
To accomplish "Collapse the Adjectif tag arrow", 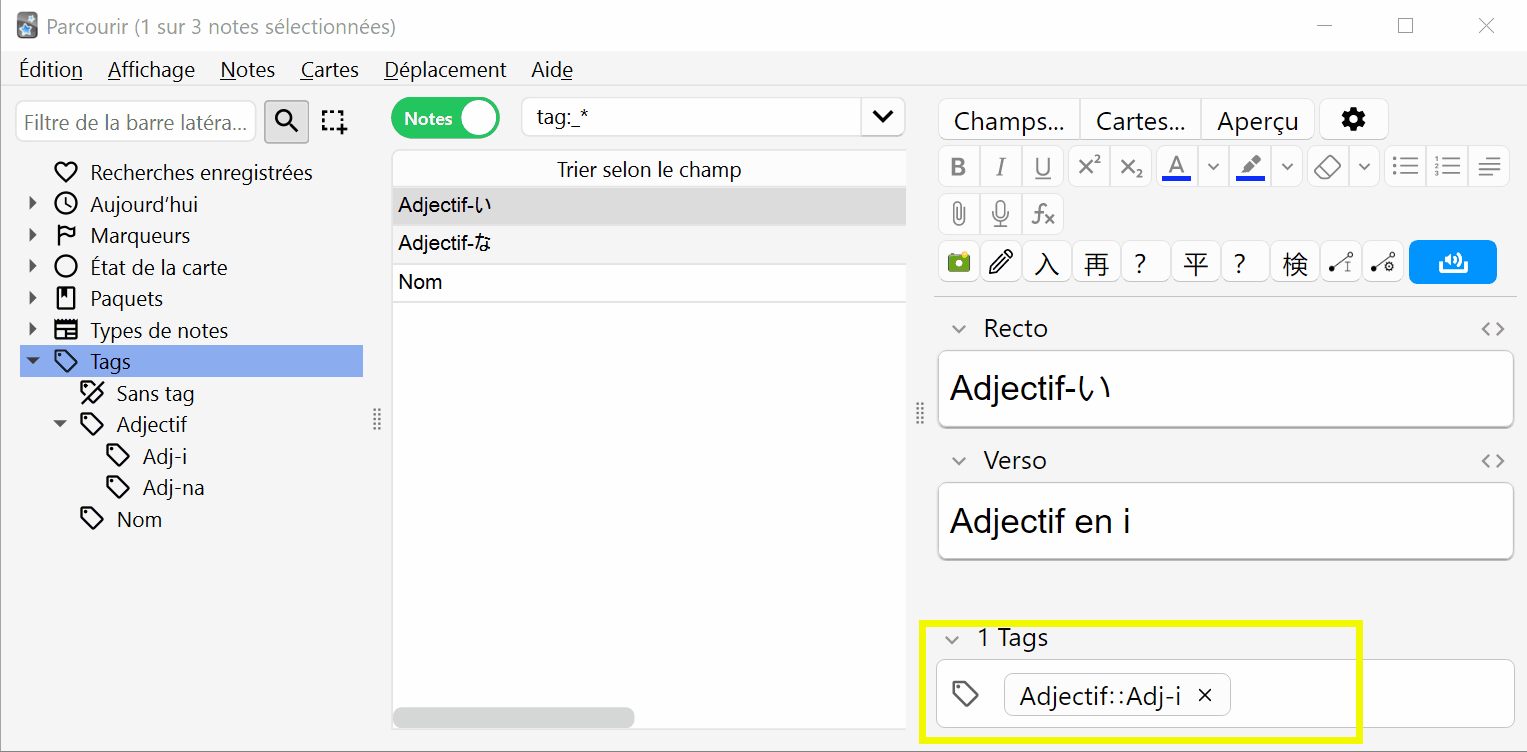I will tap(60, 424).
